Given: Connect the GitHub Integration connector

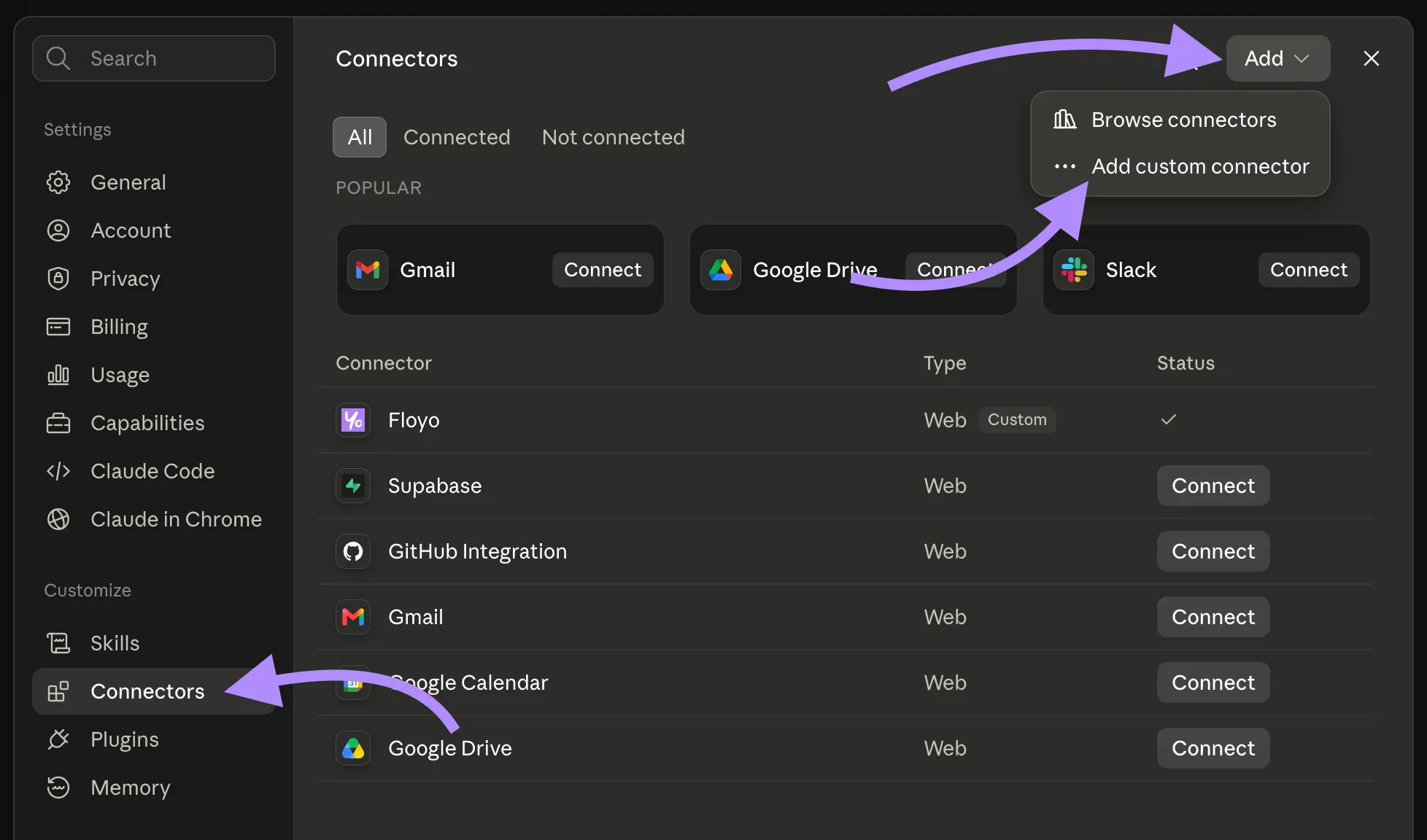Looking at the screenshot, I should coord(1213,551).
